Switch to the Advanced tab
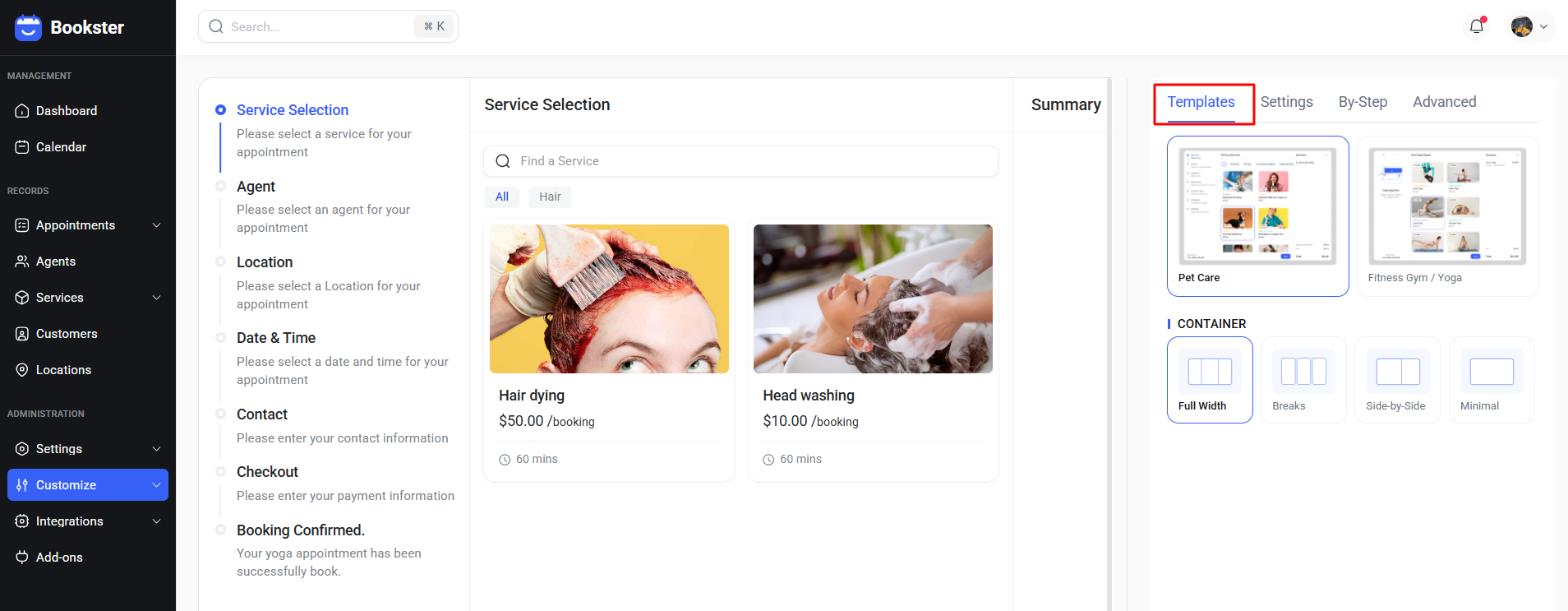The width and height of the screenshot is (1568, 611). 1445,102
